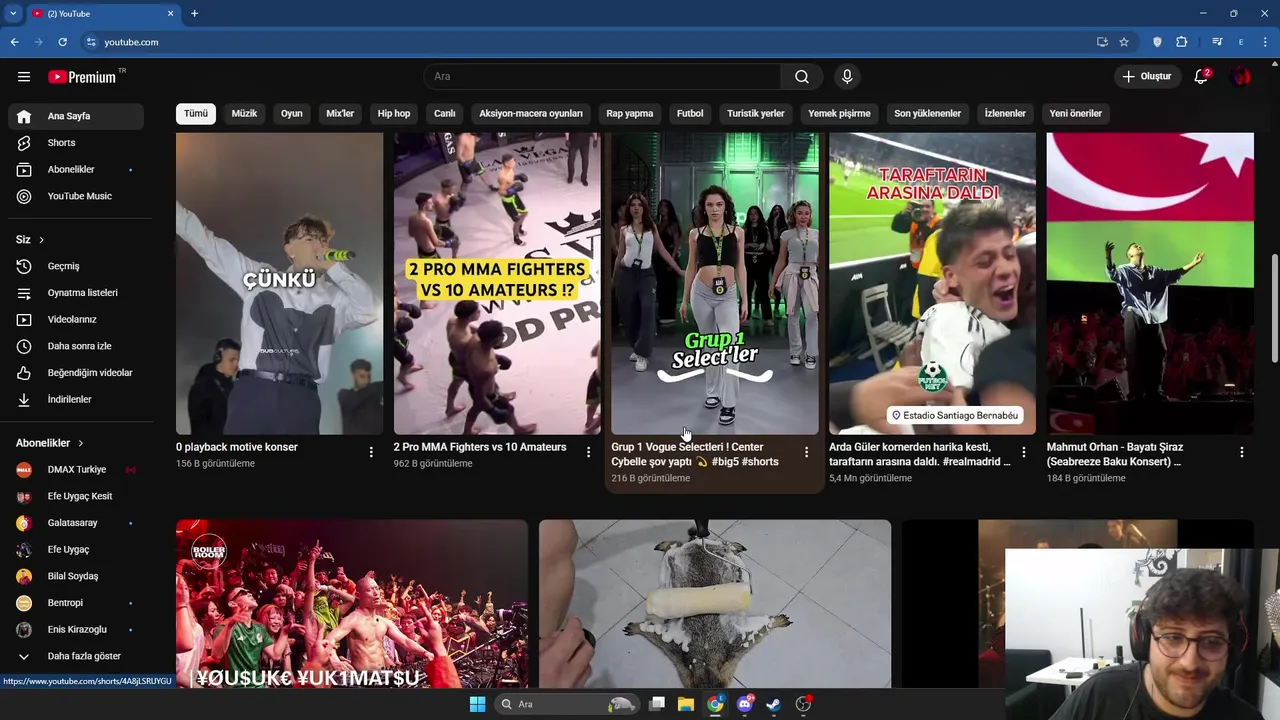Select the Hip hop filter chip
Image resolution: width=1280 pixels, height=720 pixels.
[394, 114]
